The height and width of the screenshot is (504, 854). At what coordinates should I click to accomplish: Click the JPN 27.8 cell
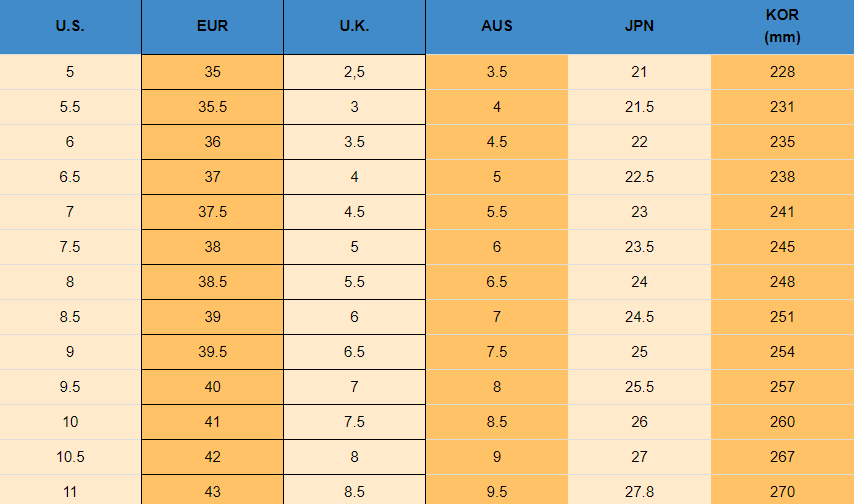click(x=639, y=491)
